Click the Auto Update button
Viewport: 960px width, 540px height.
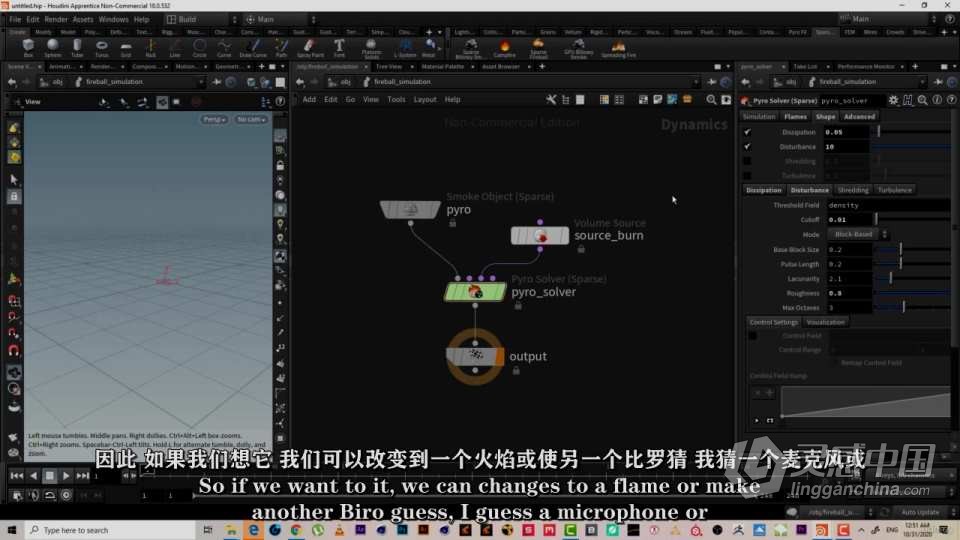point(919,512)
